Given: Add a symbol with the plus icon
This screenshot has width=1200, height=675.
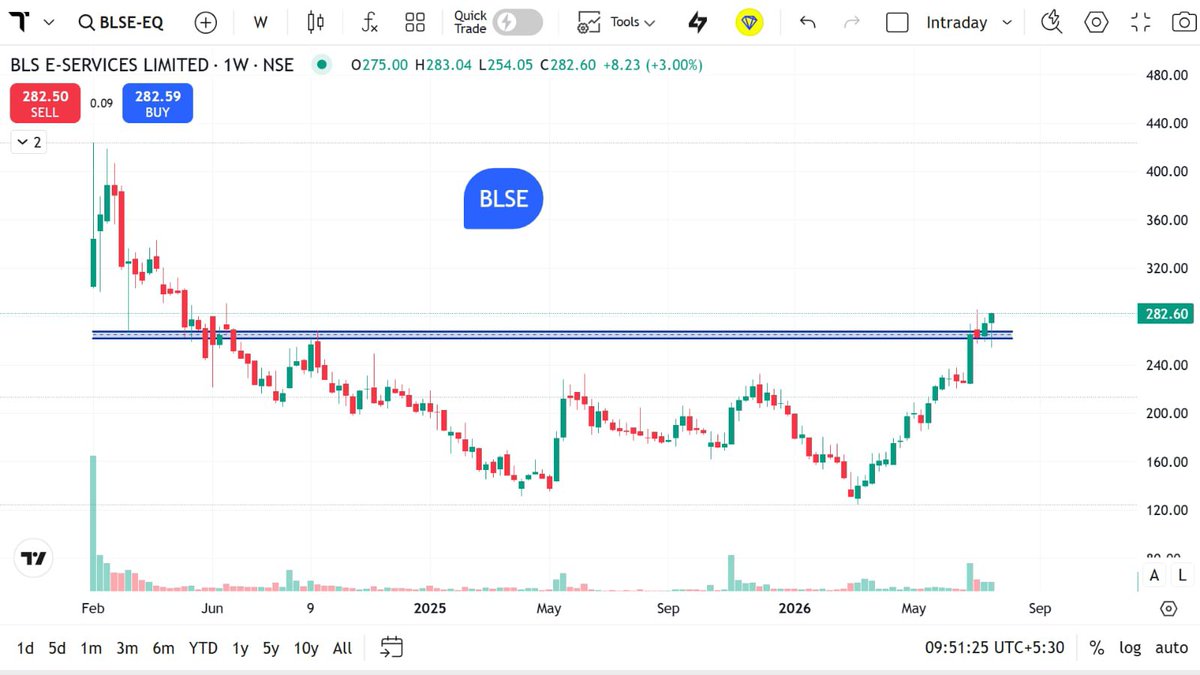Looking at the screenshot, I should (x=206, y=22).
